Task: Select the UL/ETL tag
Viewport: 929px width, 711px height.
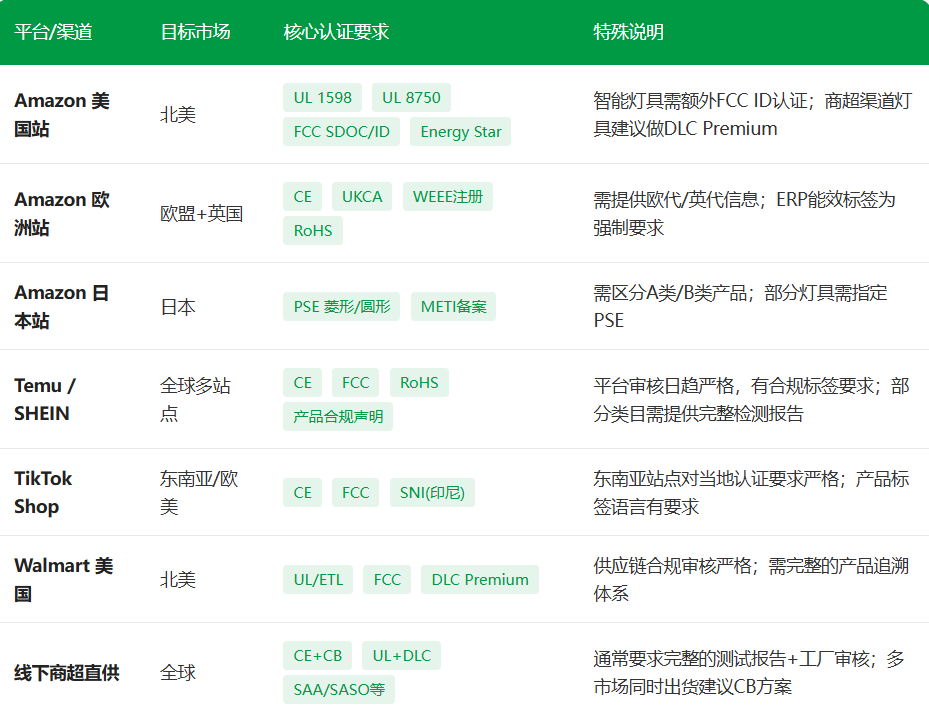Action: click(x=318, y=579)
